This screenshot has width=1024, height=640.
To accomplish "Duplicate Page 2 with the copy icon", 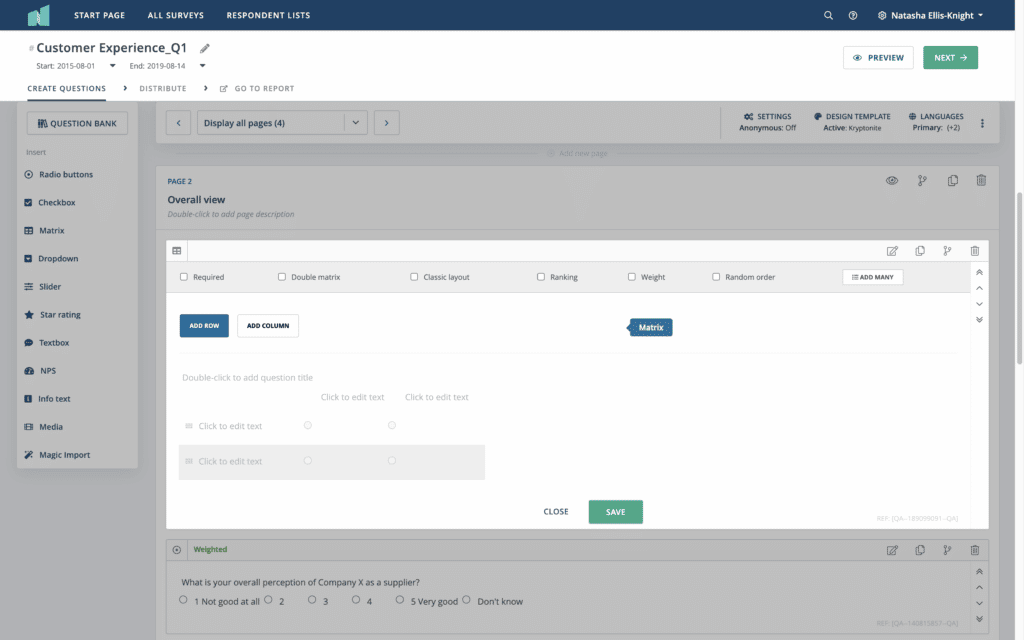I will pos(952,180).
